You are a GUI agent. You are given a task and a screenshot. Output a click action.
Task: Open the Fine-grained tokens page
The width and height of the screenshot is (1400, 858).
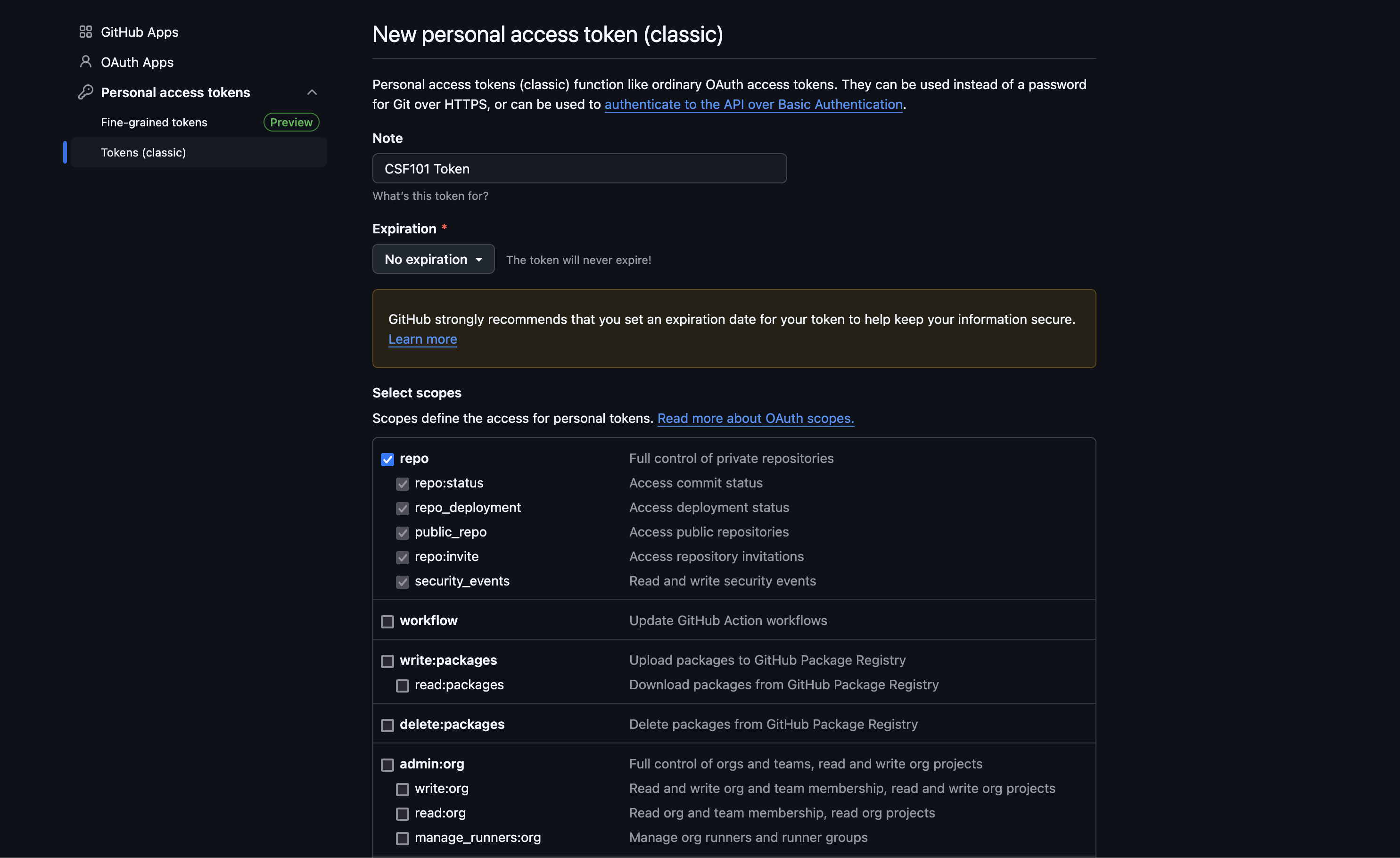[x=154, y=122]
